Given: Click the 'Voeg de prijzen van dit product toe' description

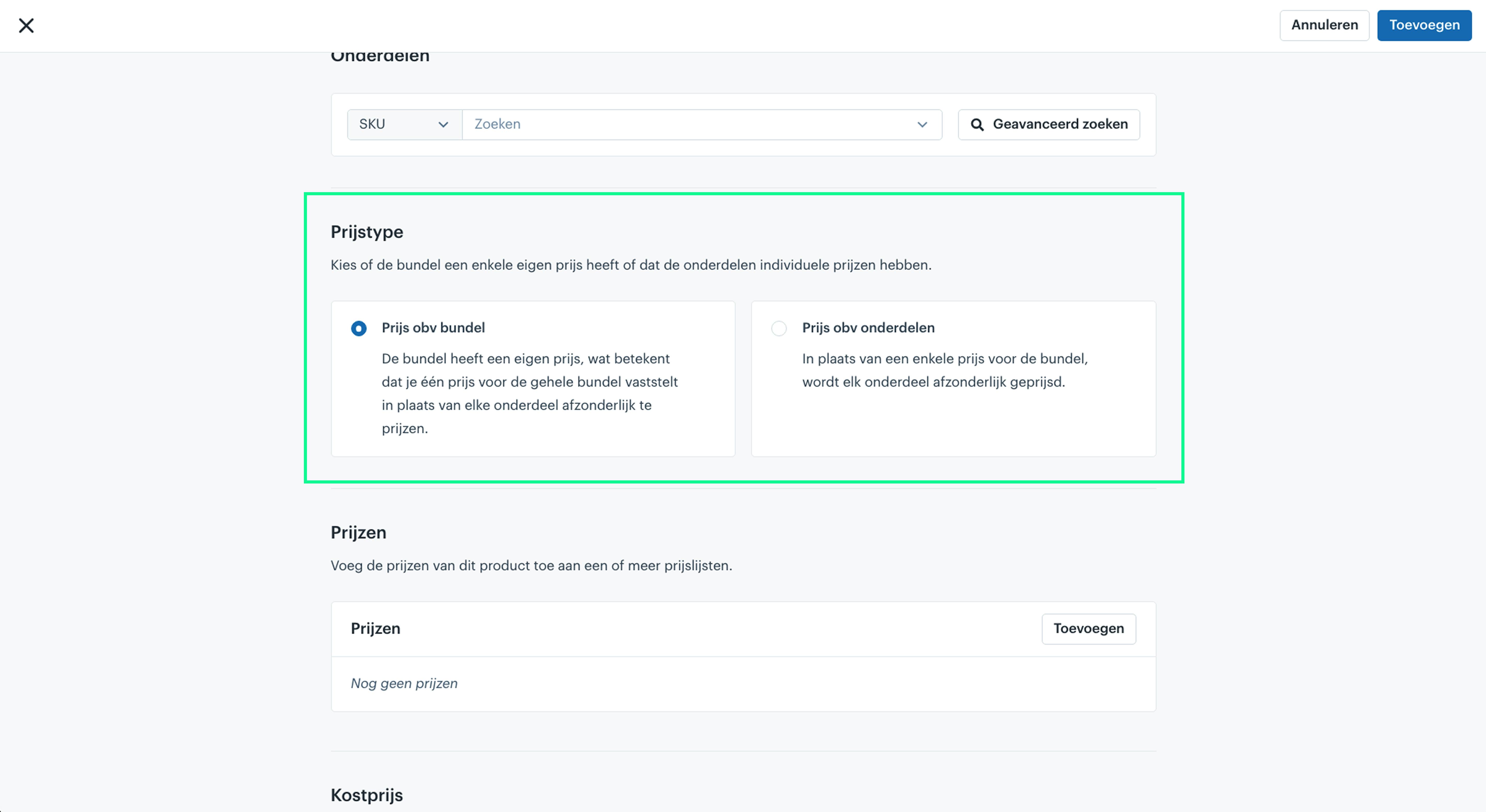Looking at the screenshot, I should (x=531, y=566).
